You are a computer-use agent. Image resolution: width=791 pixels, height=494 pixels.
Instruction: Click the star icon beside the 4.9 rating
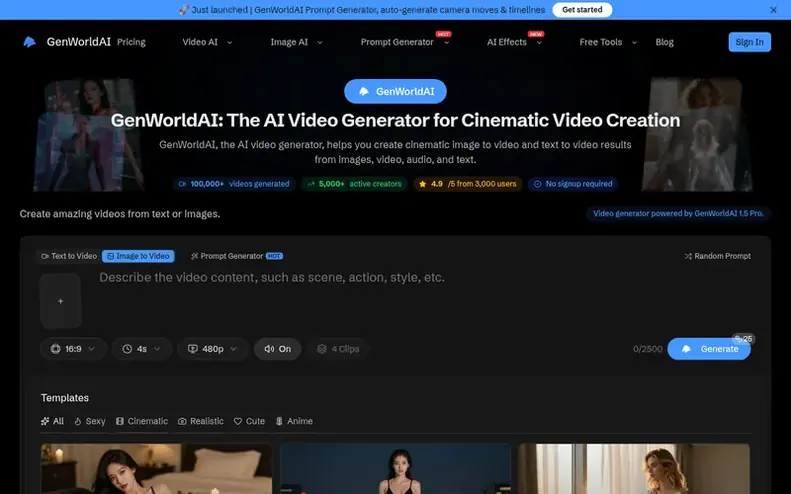click(x=423, y=184)
